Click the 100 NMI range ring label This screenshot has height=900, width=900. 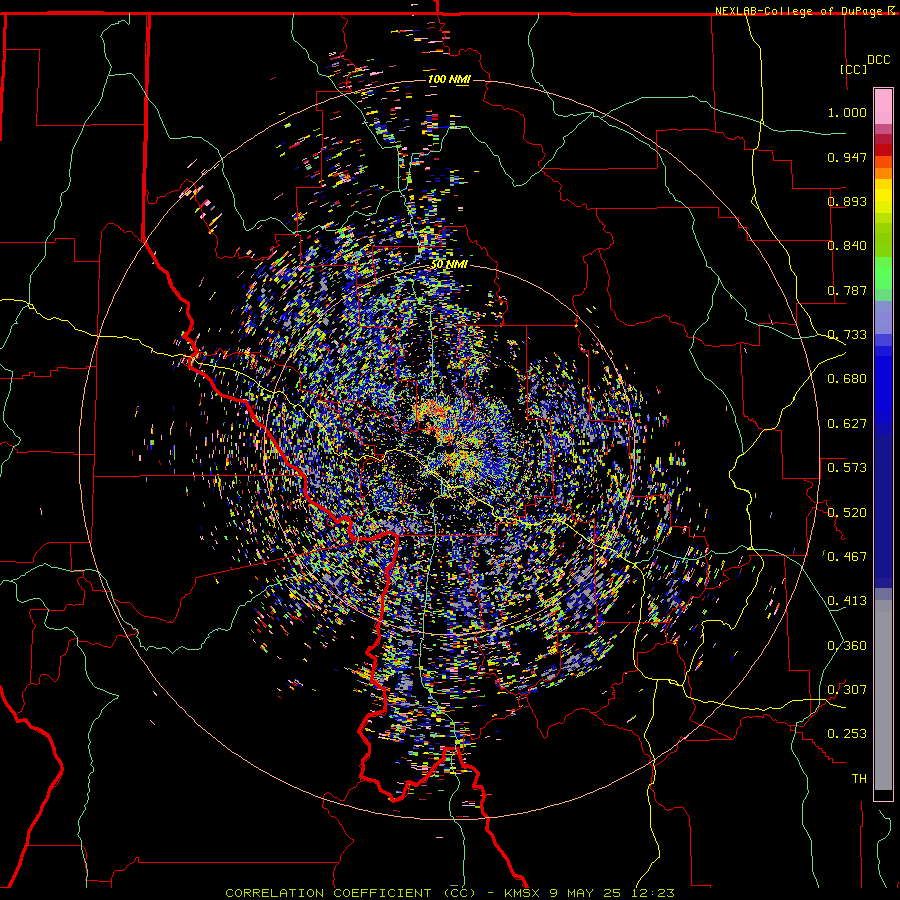click(449, 79)
